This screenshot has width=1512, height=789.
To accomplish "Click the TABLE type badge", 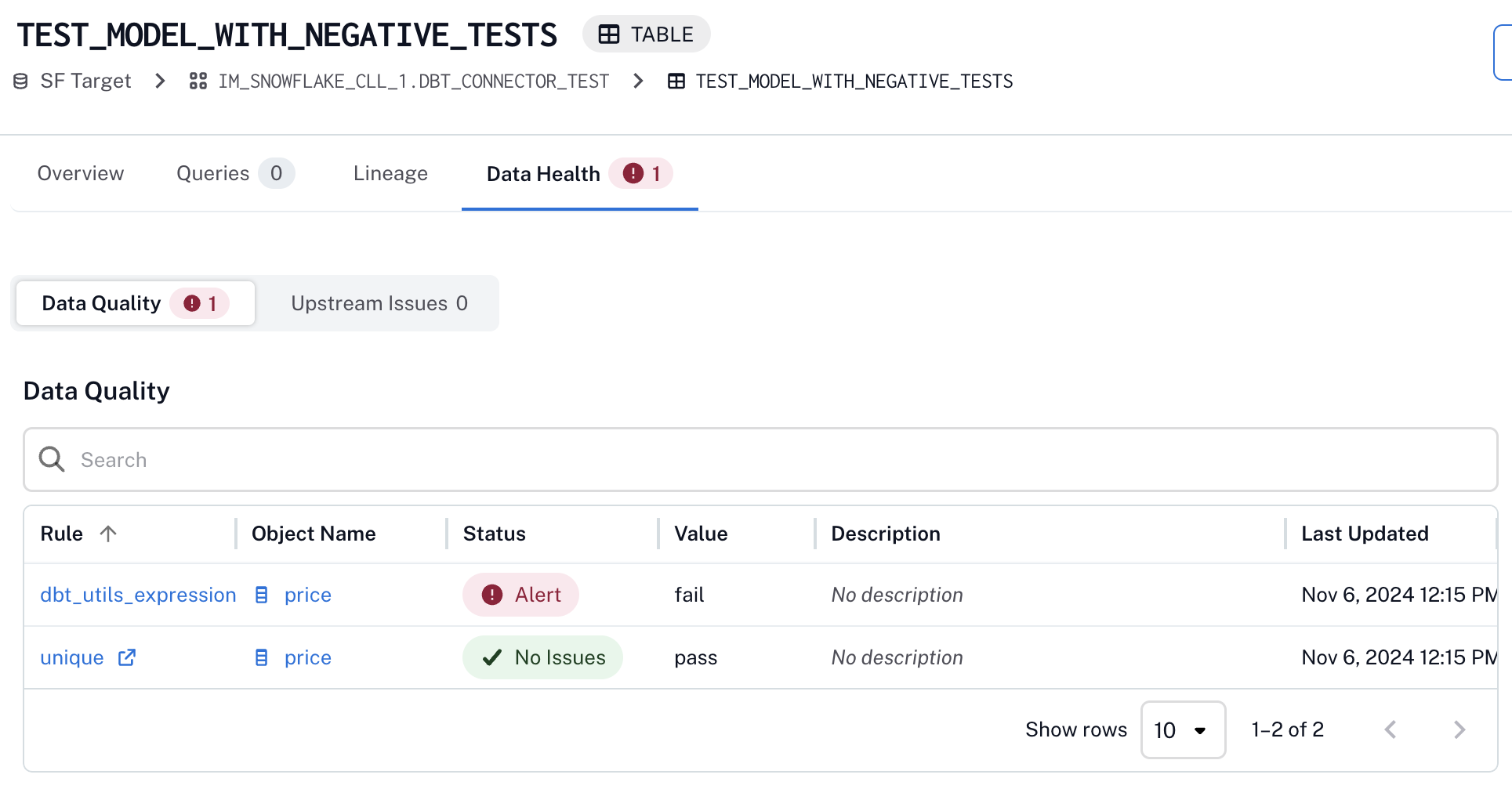I will click(x=647, y=34).
